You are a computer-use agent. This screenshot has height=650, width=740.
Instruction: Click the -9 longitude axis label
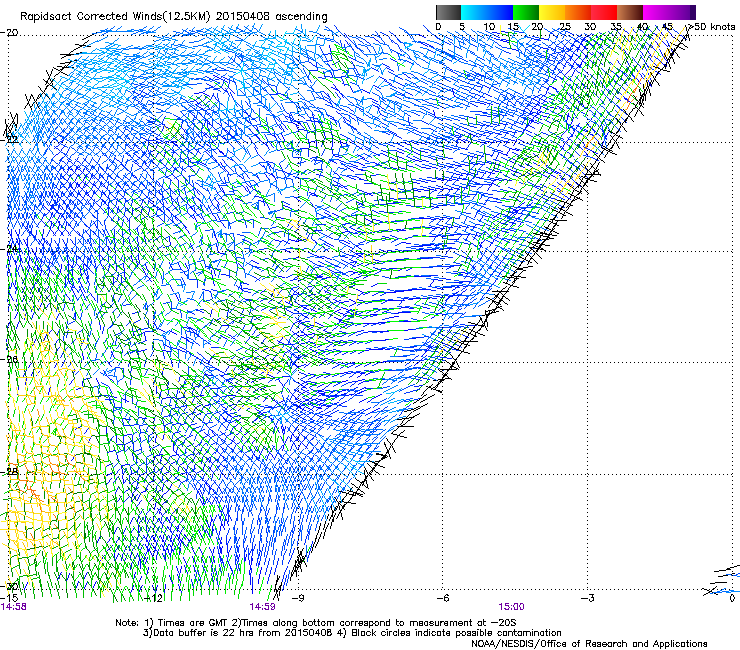pos(298,598)
